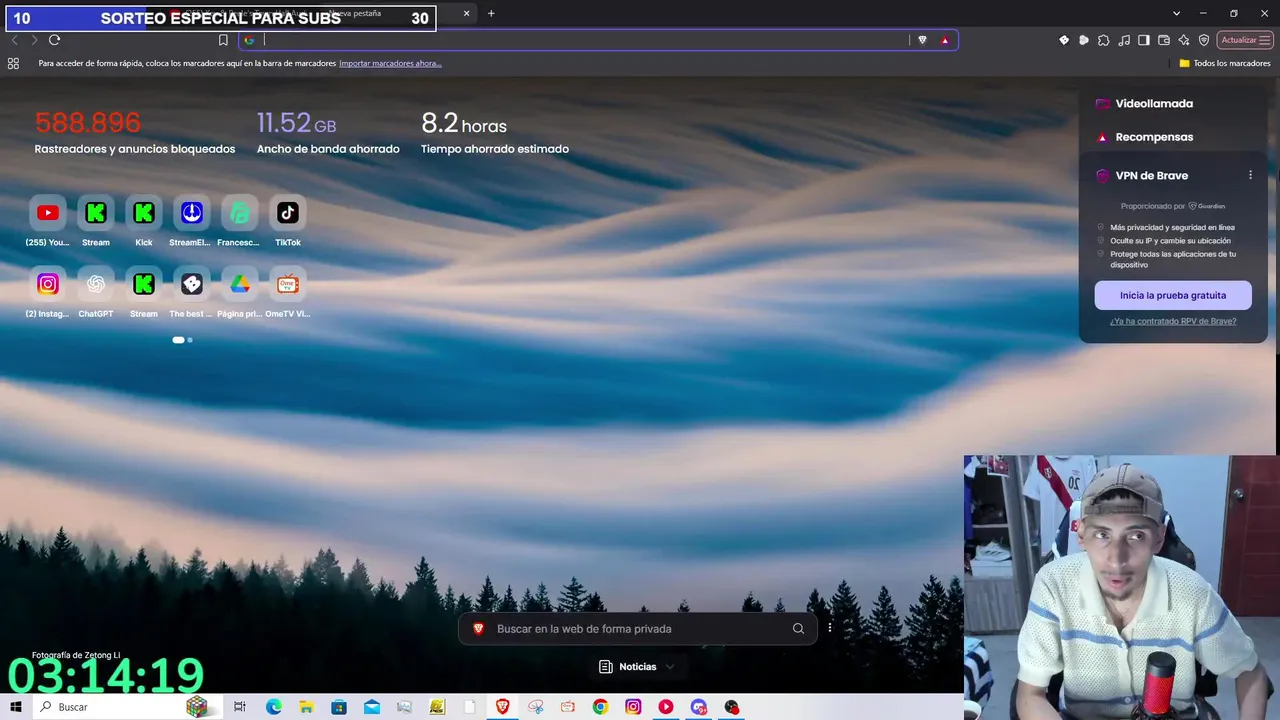Click the magnifier icon in search box

coord(798,629)
